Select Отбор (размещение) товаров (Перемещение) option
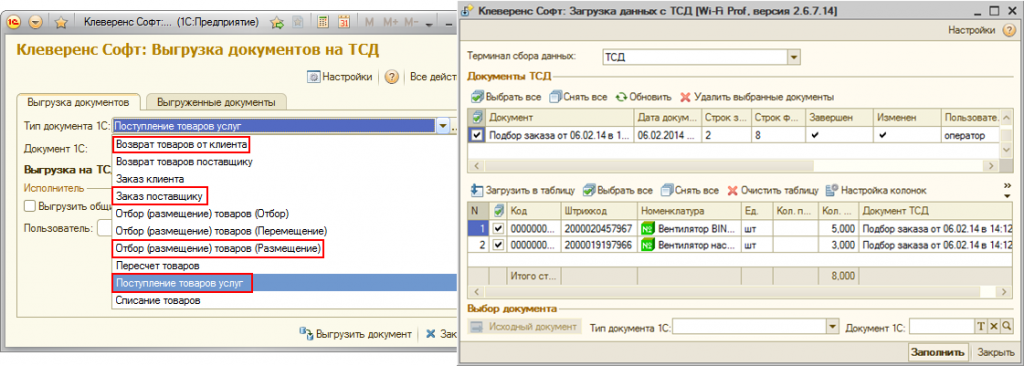The image size is (1024, 366). pos(221,231)
